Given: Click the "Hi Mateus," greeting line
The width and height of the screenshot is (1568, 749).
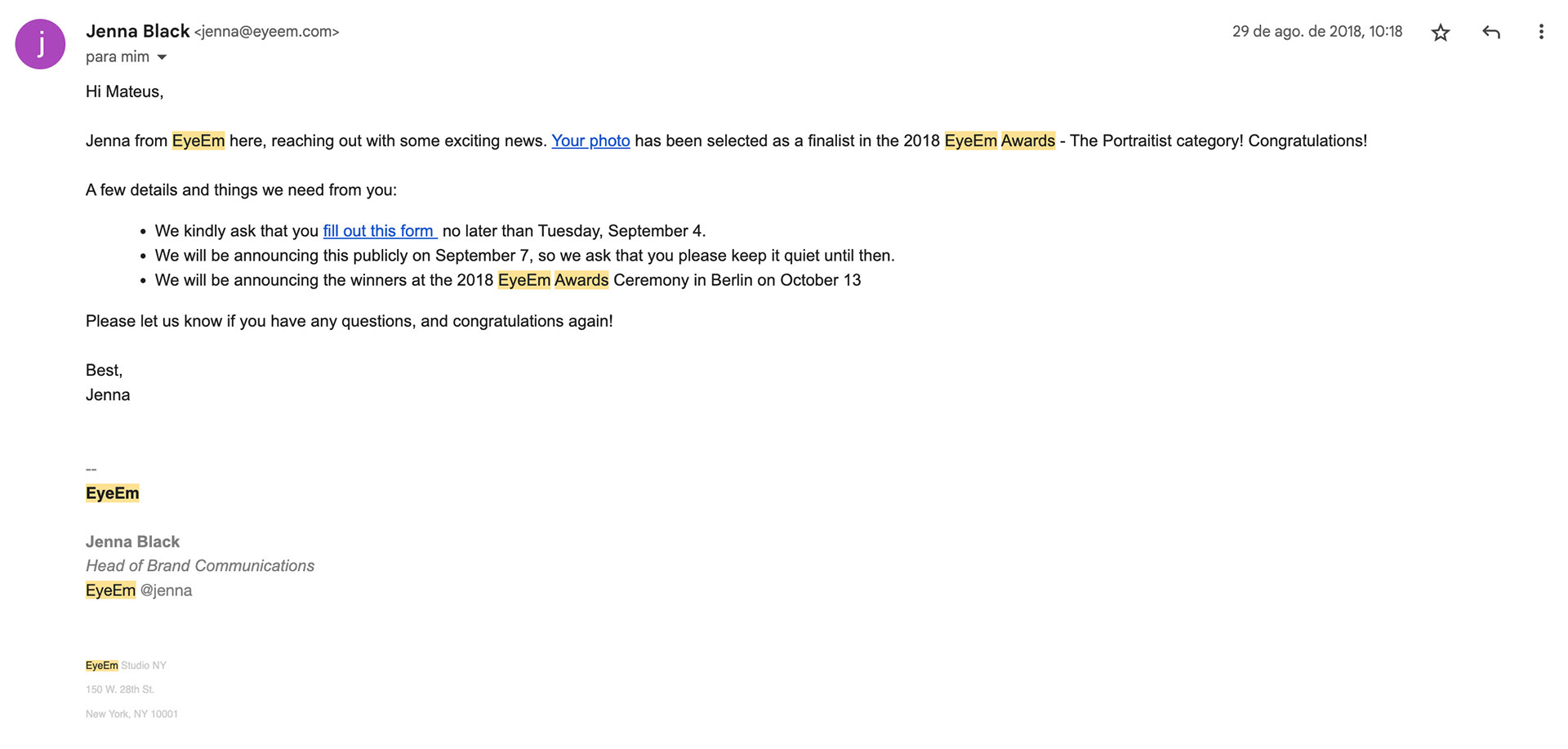Looking at the screenshot, I should tap(124, 91).
